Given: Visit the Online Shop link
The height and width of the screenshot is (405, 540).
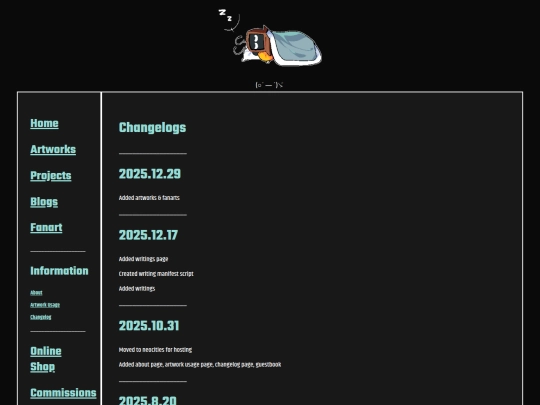Looking at the screenshot, I should (x=46, y=359).
